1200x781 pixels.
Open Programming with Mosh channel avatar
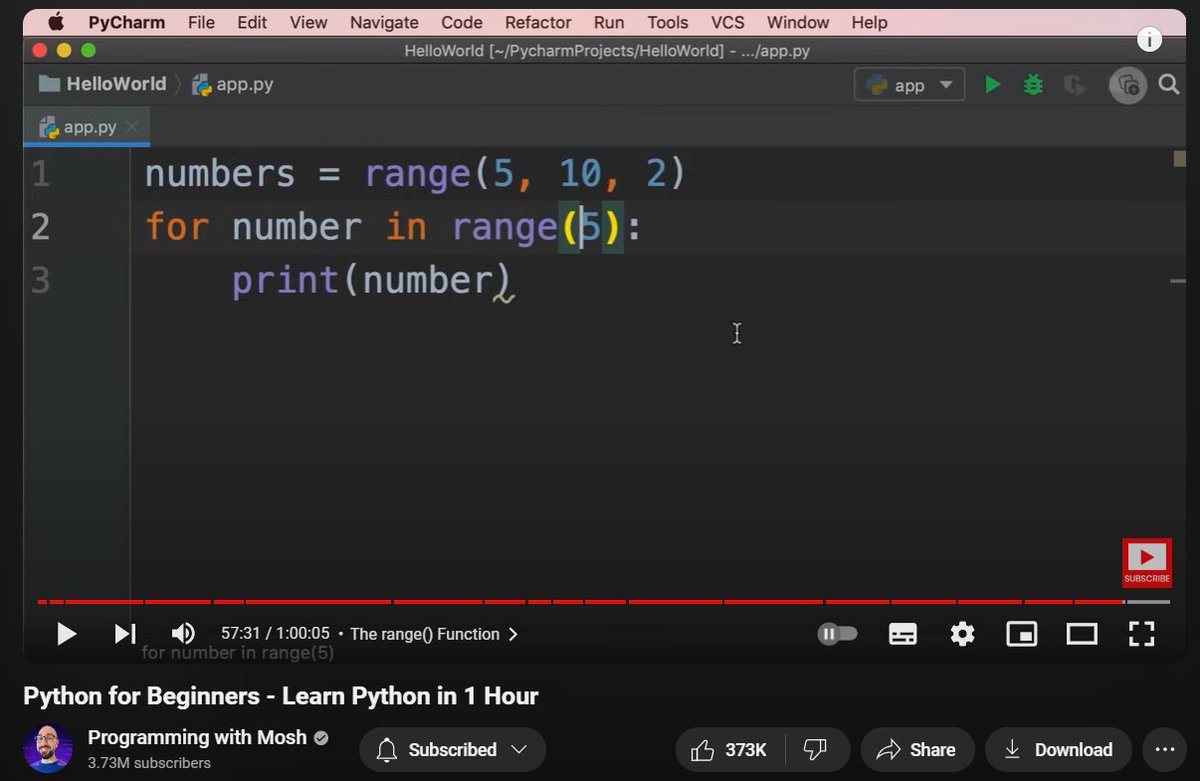coord(48,749)
